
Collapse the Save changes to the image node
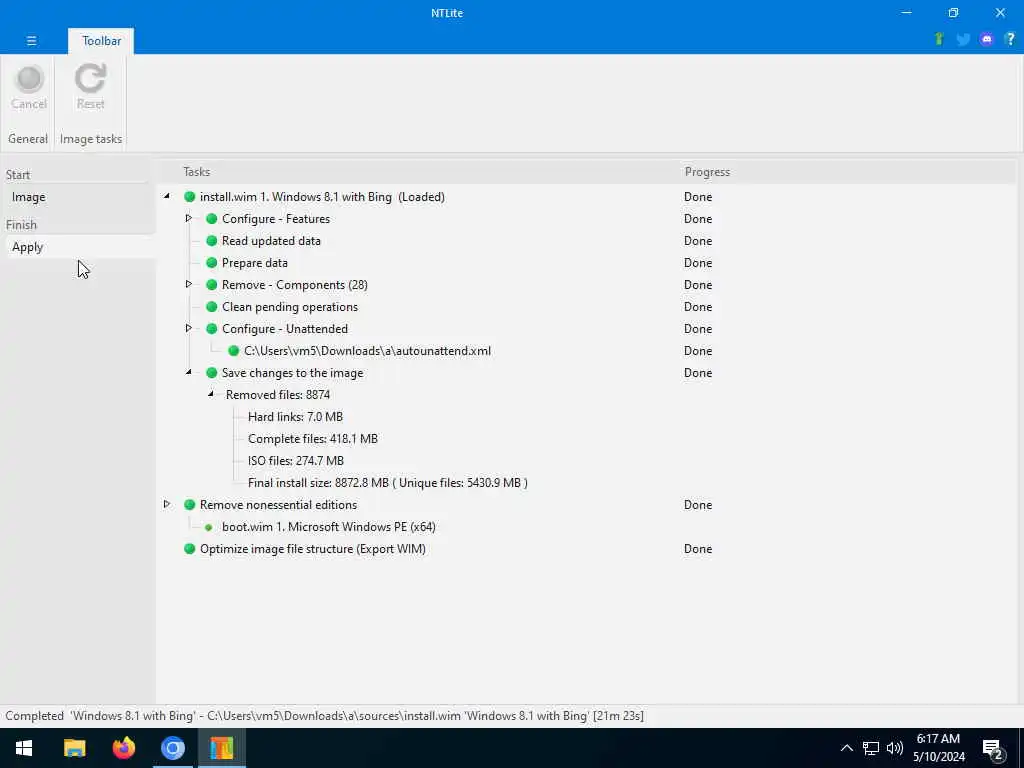click(x=189, y=372)
